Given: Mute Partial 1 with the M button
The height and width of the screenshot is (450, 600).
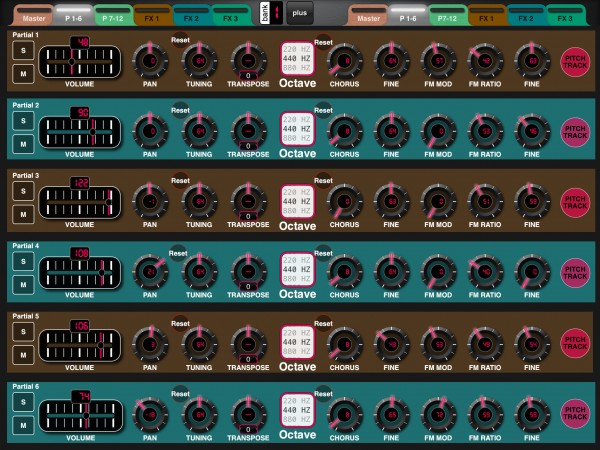Looking at the screenshot, I should click(23, 74).
